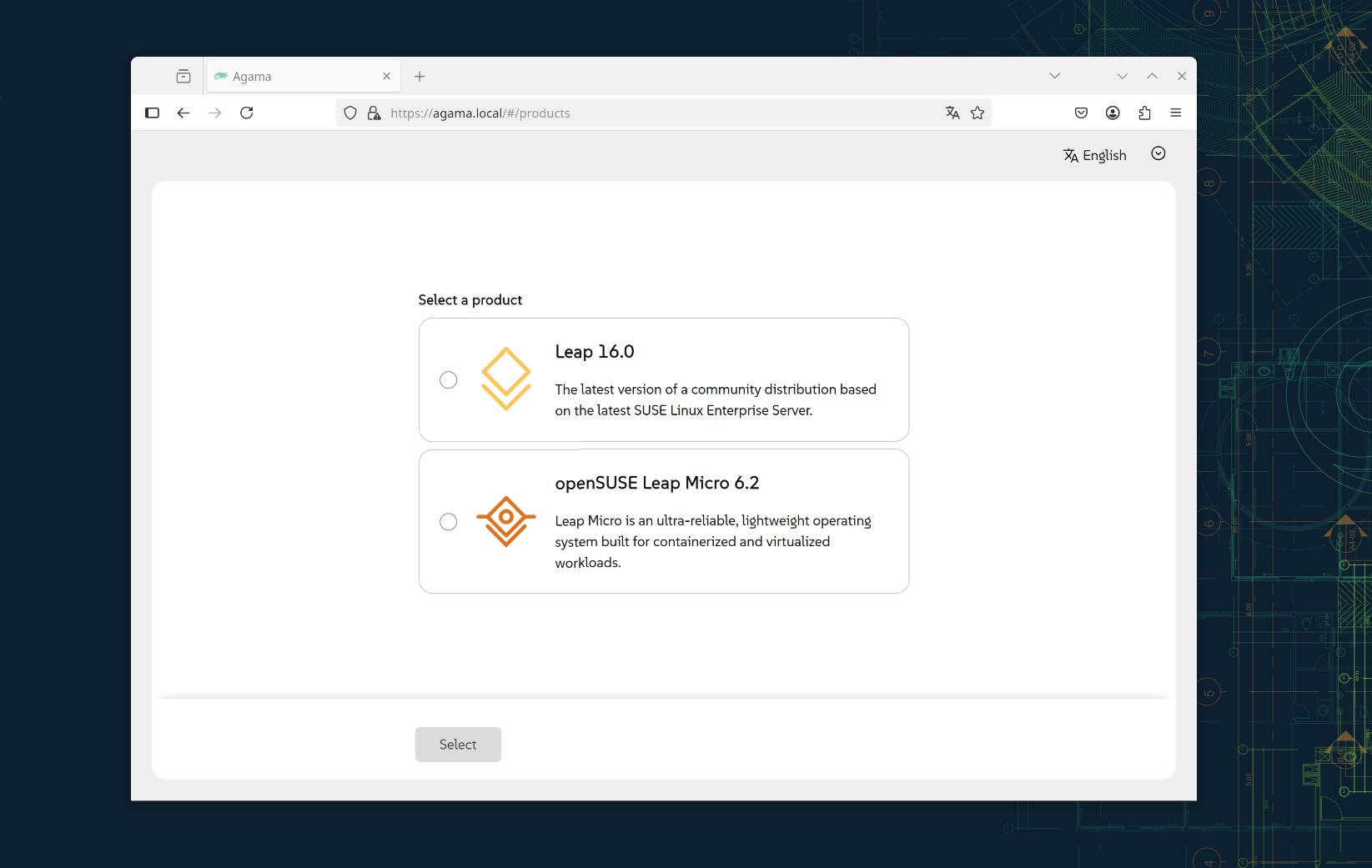Reload the current page
The width and height of the screenshot is (1372, 868).
247,113
